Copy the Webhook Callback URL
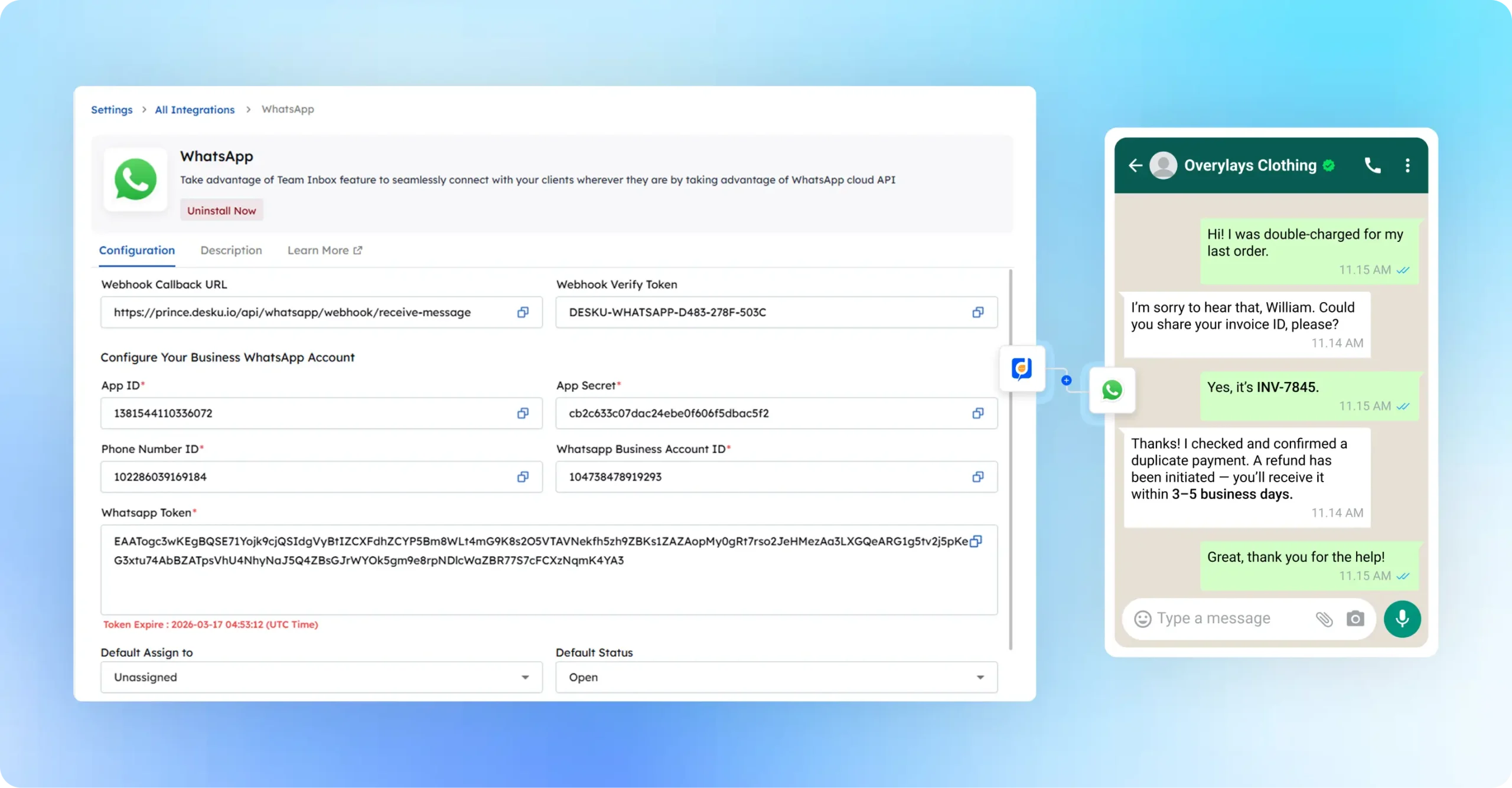The image size is (1512, 788). coord(522,312)
